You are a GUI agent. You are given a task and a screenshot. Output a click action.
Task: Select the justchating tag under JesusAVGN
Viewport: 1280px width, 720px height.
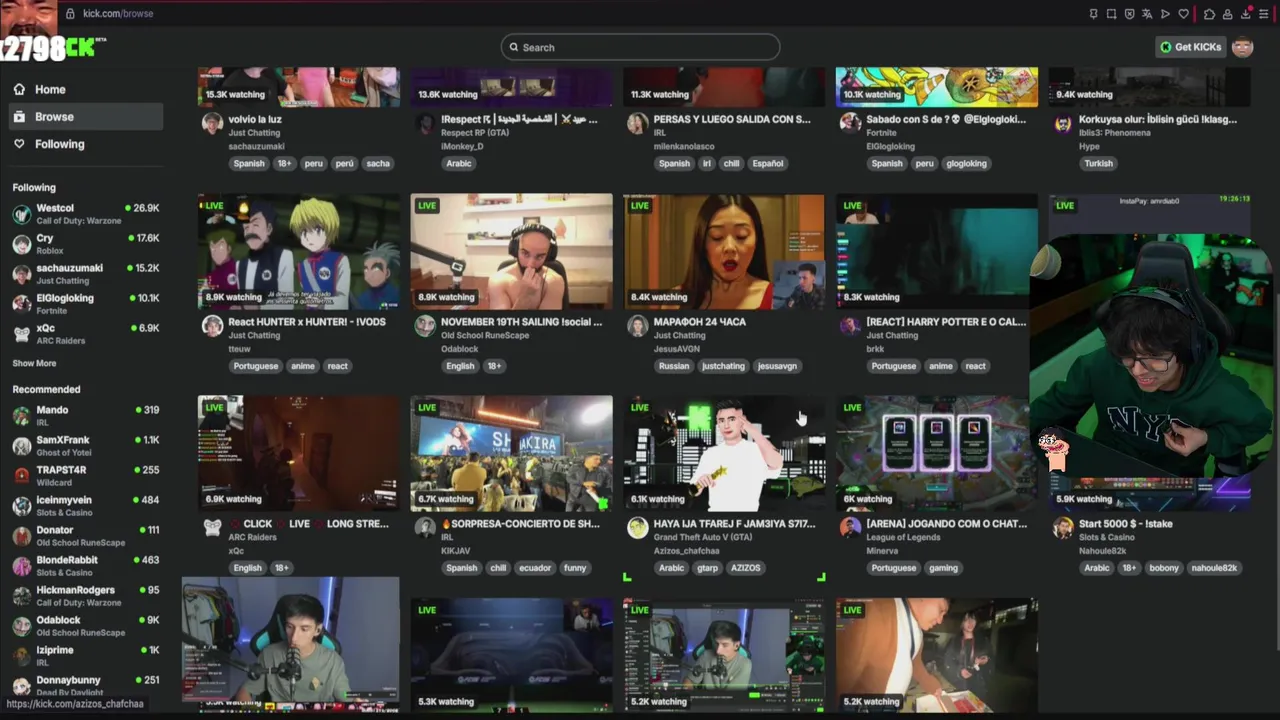coord(723,366)
